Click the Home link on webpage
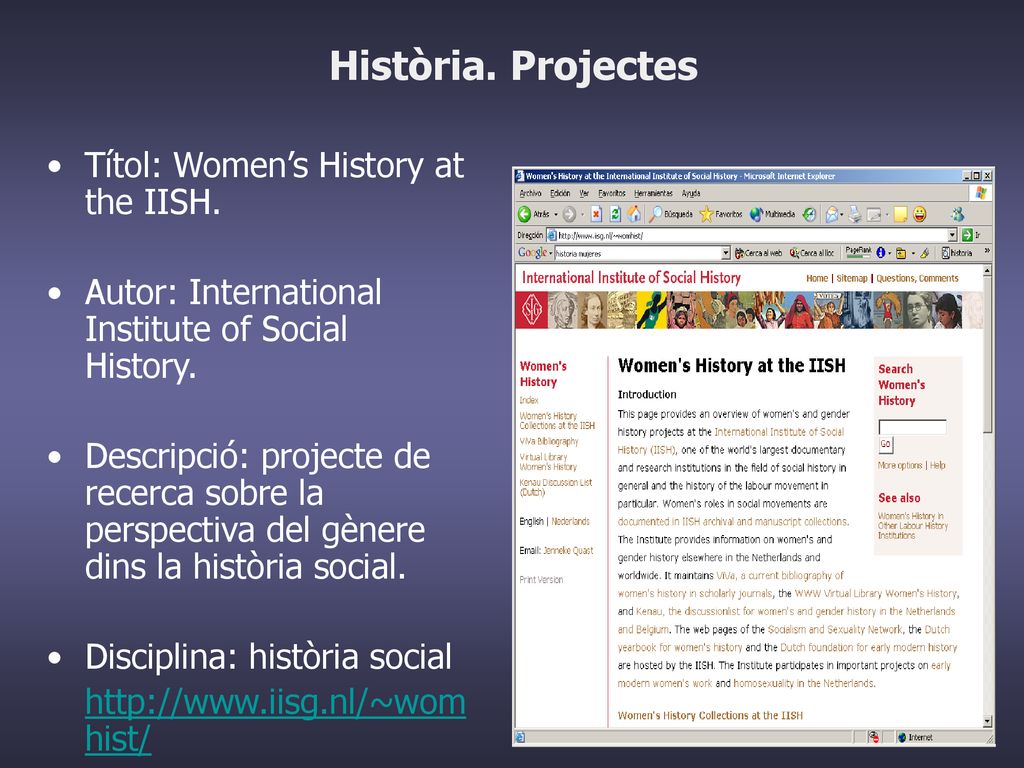This screenshot has height=768, width=1024. [817, 278]
